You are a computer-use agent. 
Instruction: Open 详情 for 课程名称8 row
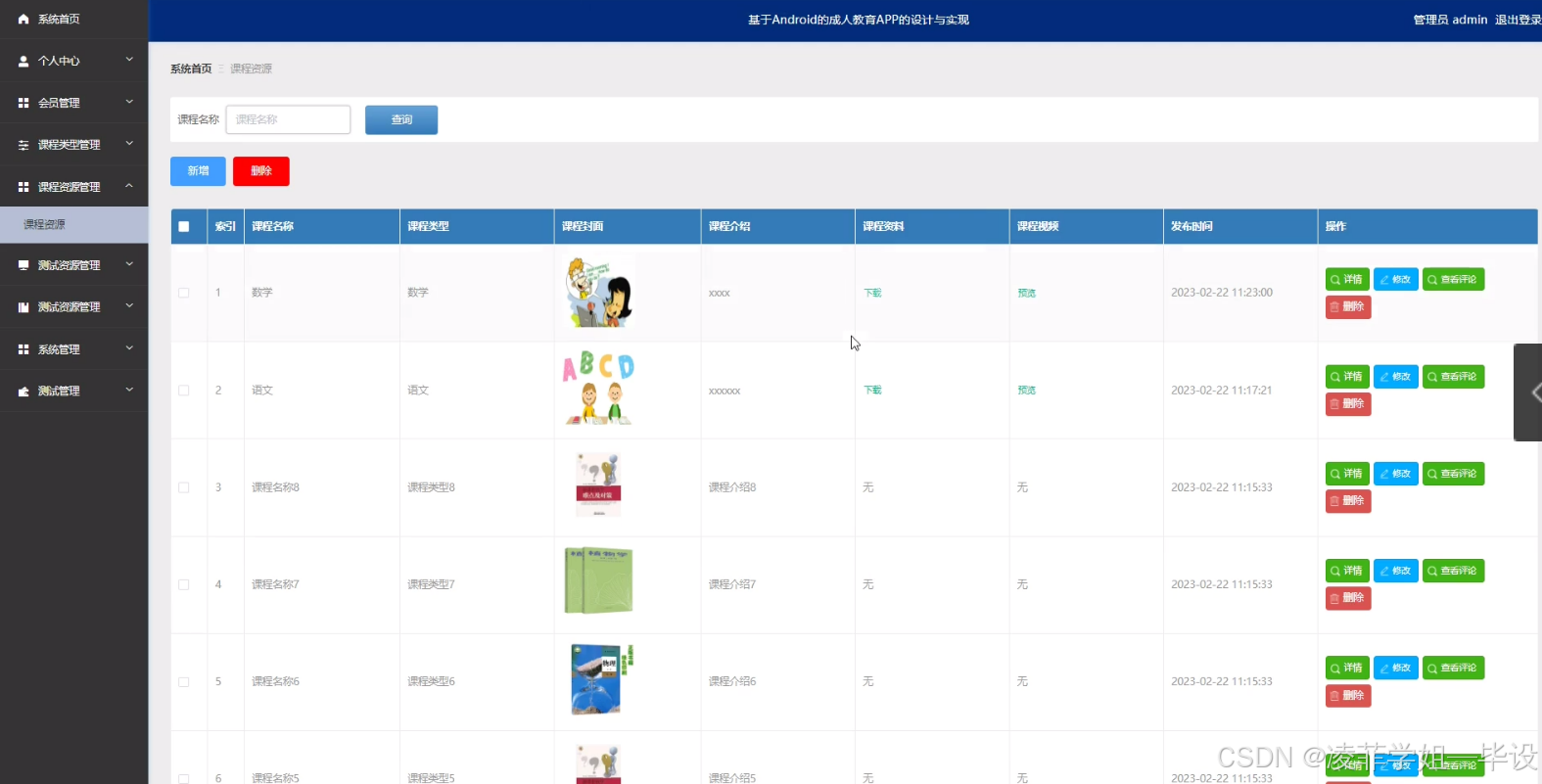pos(1347,474)
